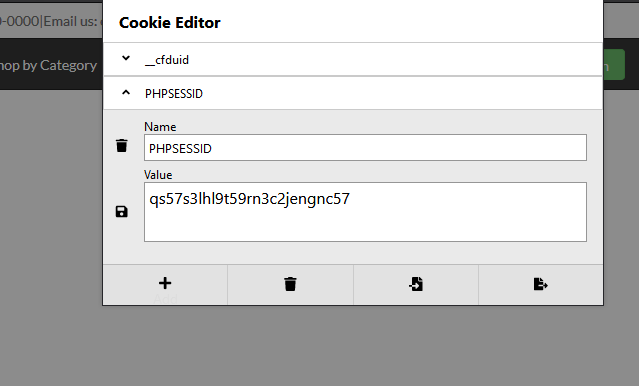Select the PHPSESSID cookie header row
This screenshot has width=639, height=386.
click(353, 93)
